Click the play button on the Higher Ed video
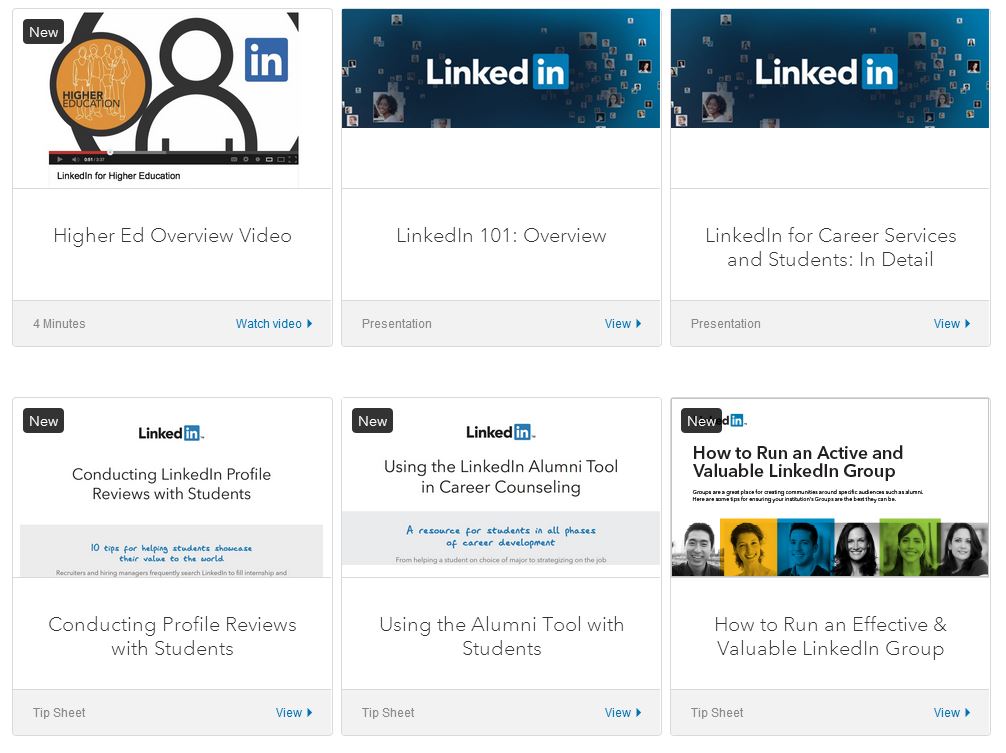The image size is (1006, 753). (59, 159)
